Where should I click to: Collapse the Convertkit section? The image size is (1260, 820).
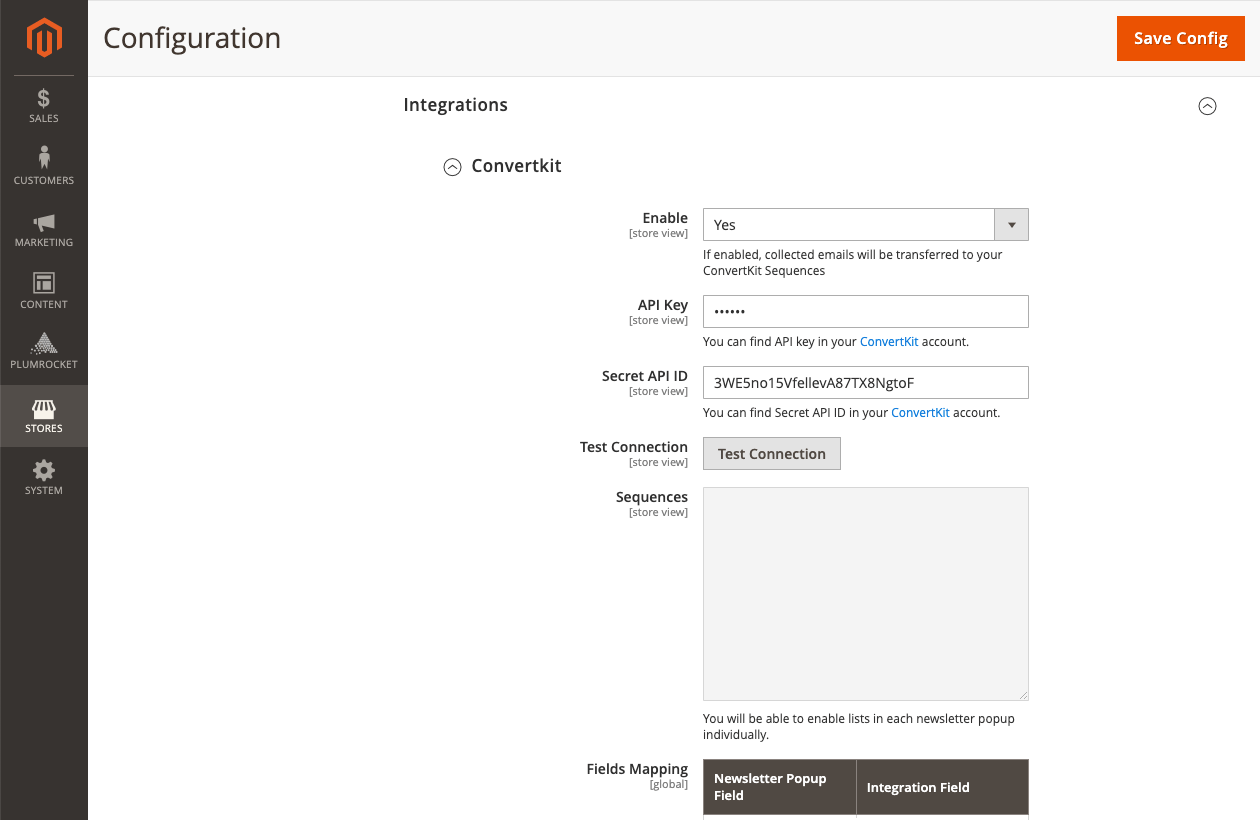pyautogui.click(x=452, y=166)
